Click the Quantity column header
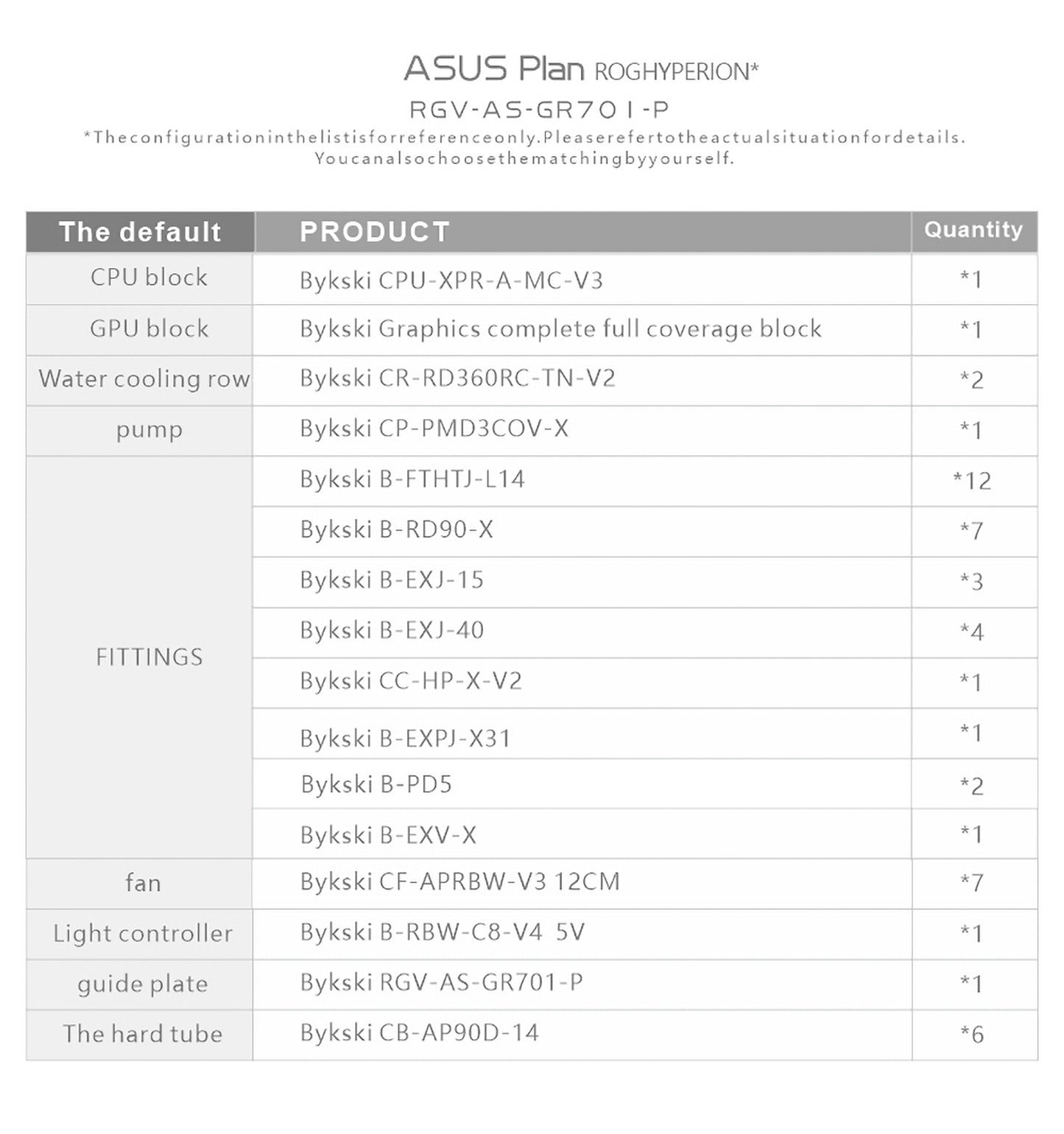1064x1134 pixels. pyautogui.click(x=973, y=230)
